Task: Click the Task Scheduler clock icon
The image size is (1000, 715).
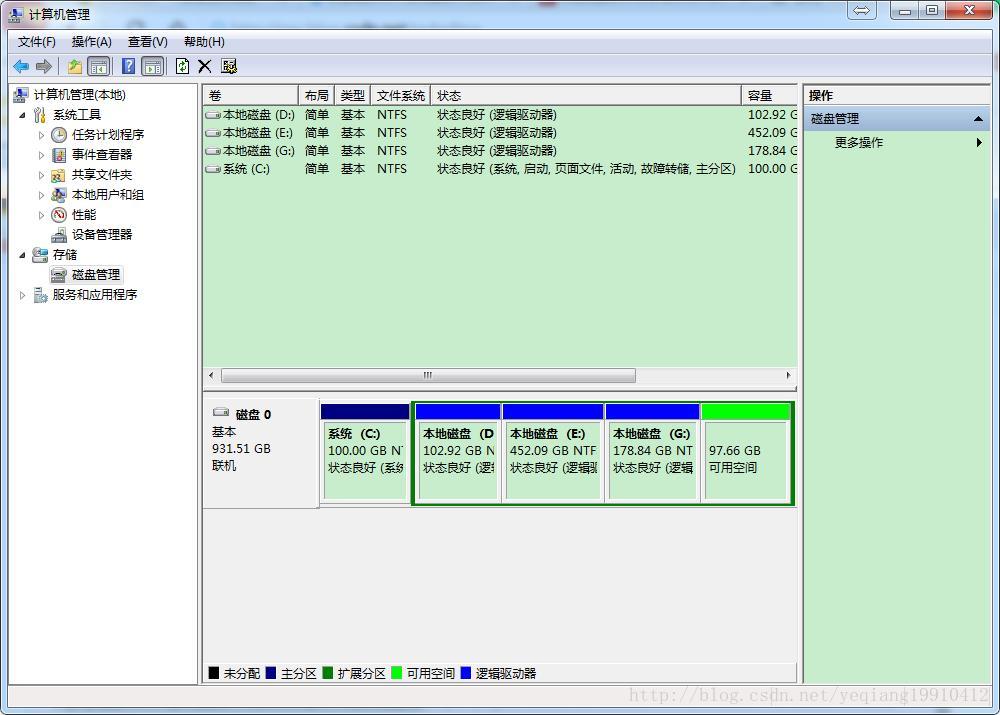Action: tap(59, 135)
